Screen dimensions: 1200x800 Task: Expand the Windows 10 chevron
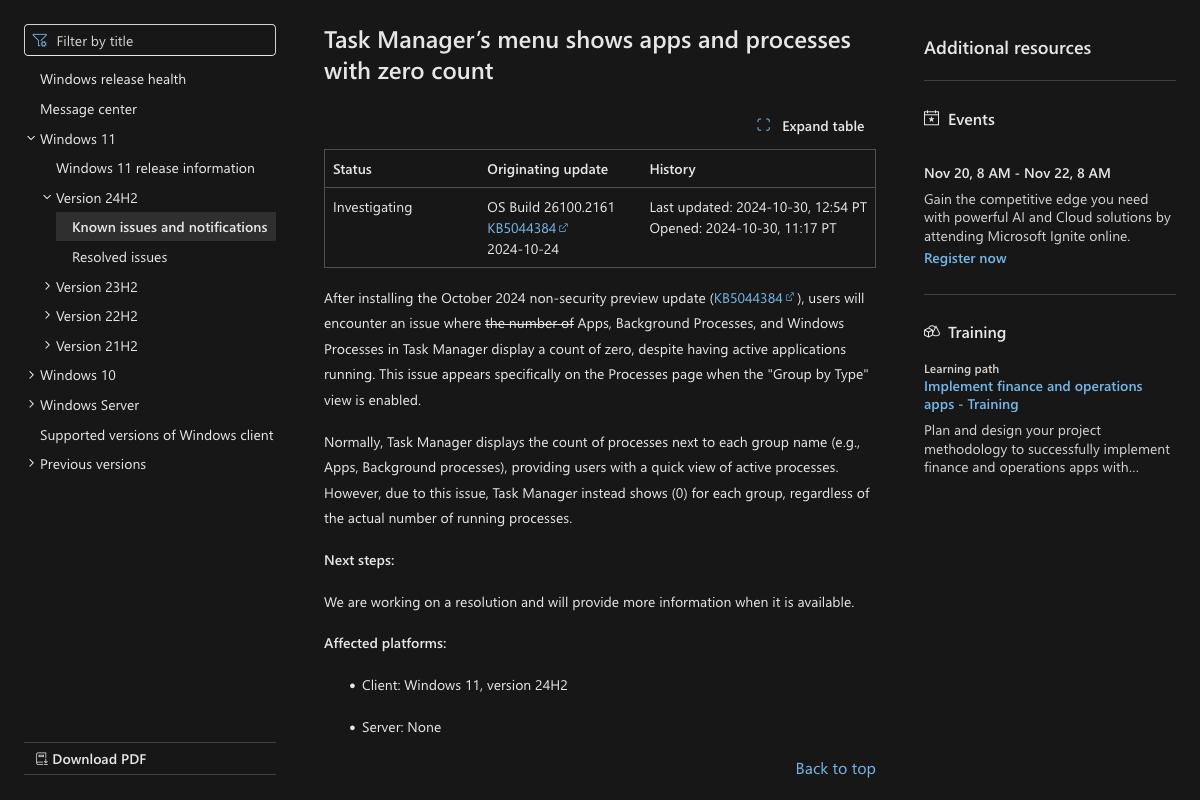point(31,375)
